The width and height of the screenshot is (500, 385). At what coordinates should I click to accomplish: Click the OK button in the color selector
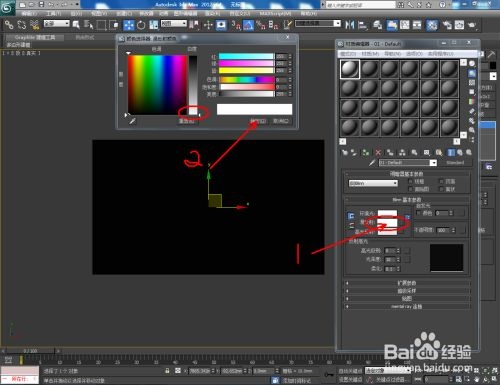click(x=258, y=121)
